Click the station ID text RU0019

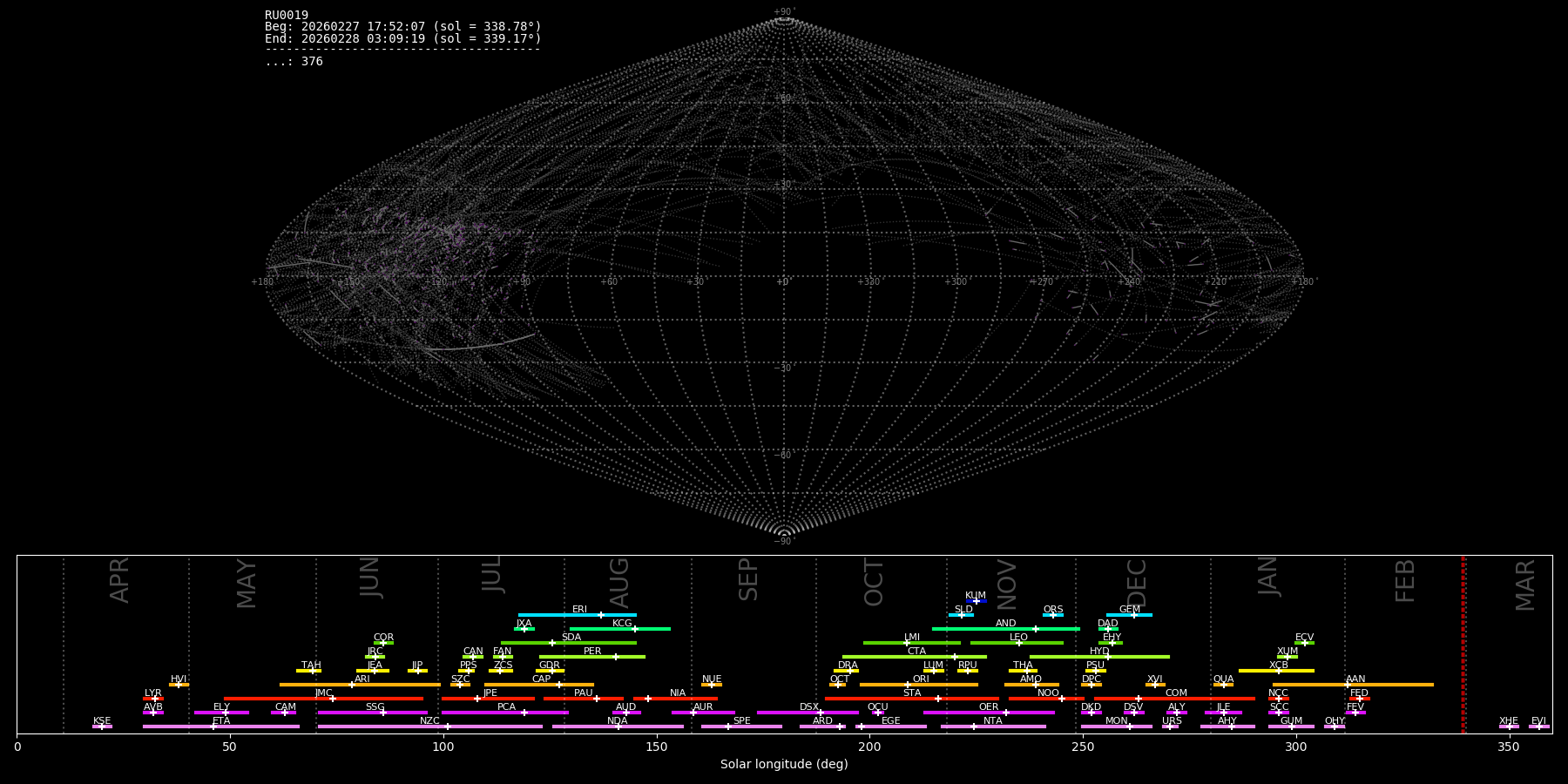coord(287,15)
